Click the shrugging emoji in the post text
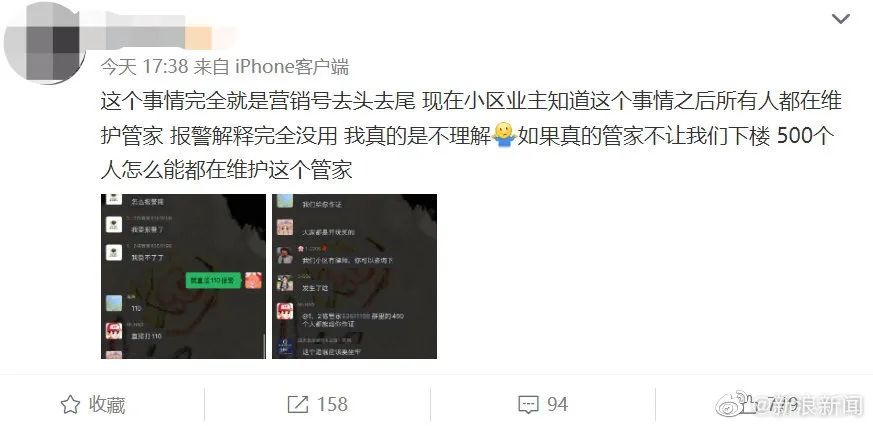 tap(504, 135)
